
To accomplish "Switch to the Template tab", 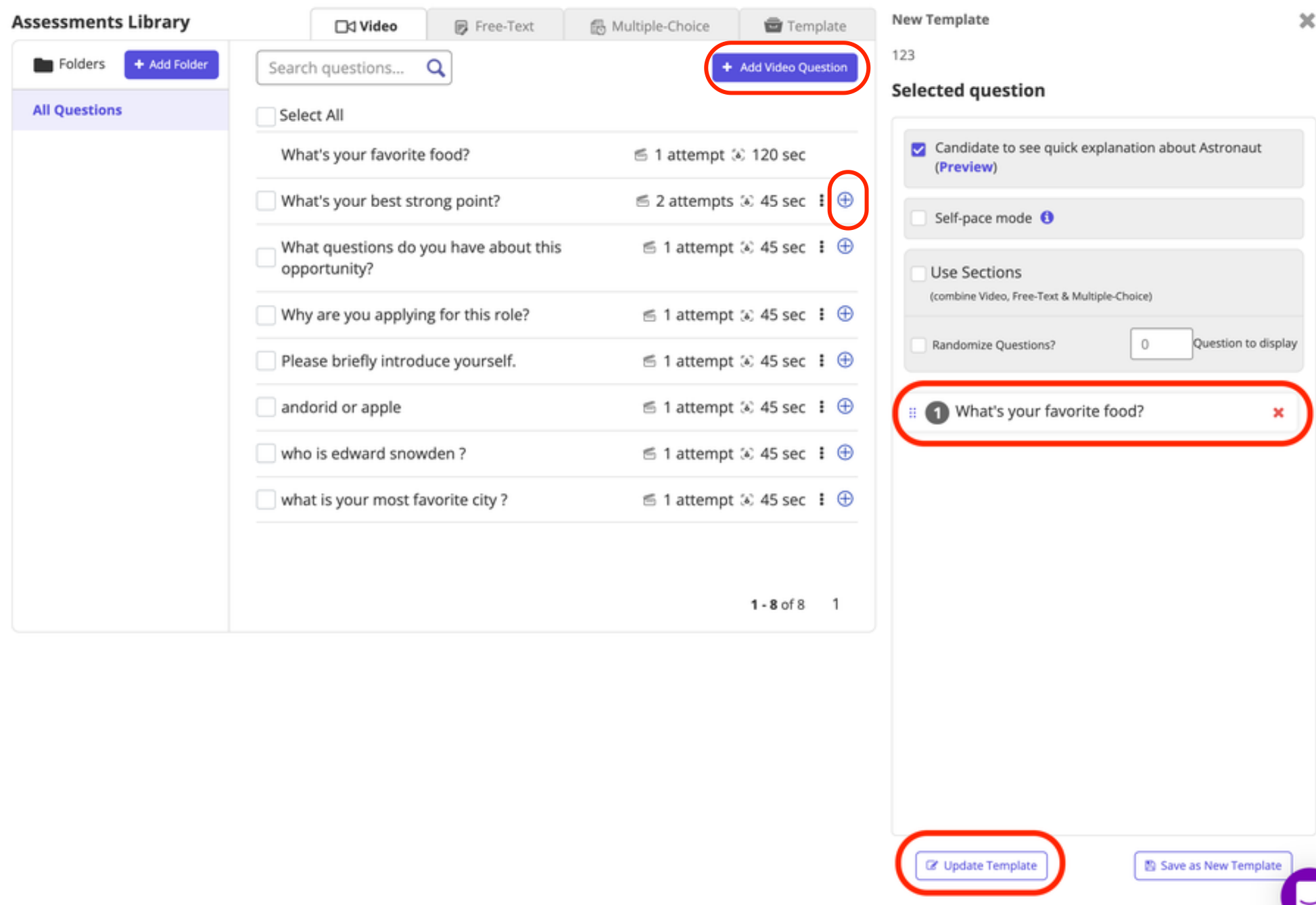I will 806,26.
